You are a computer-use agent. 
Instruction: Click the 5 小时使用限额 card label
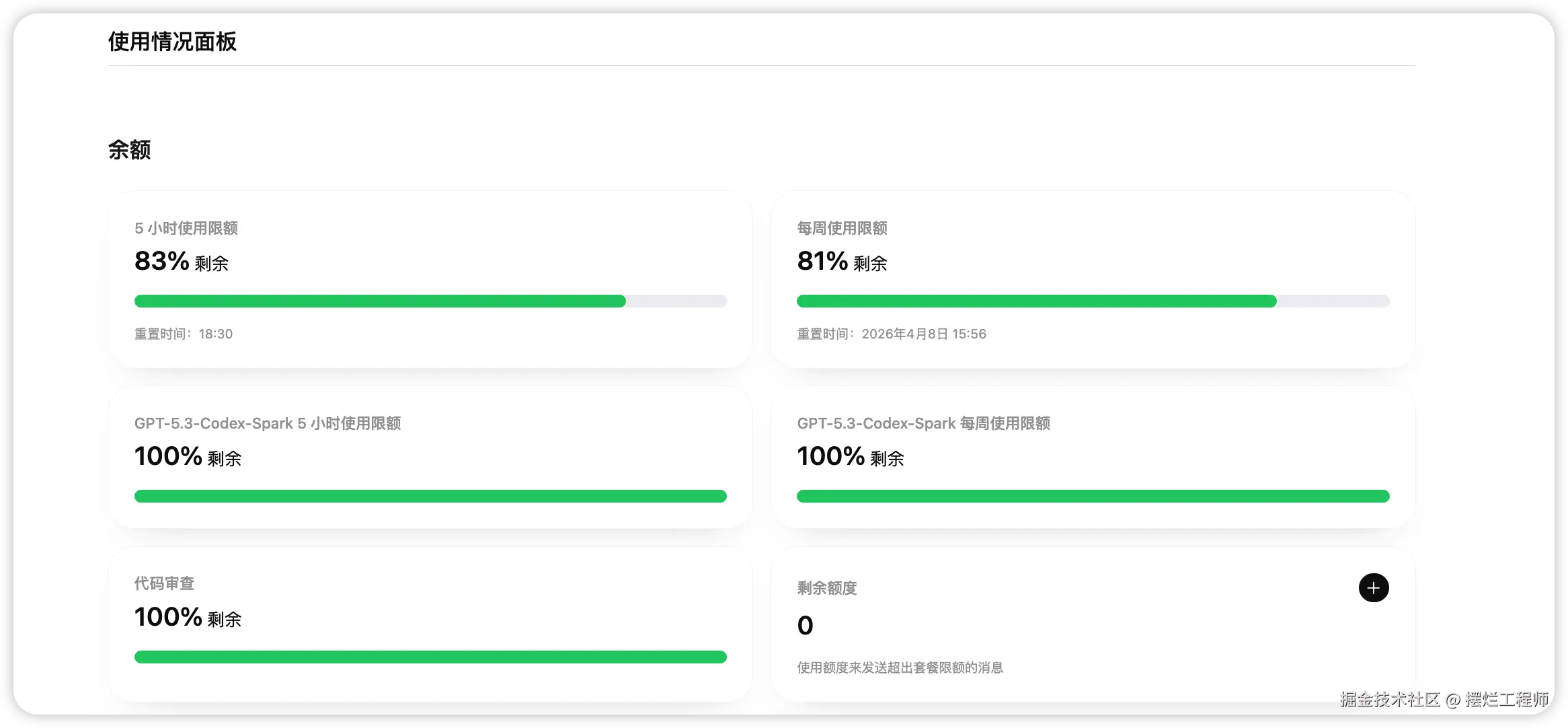[186, 228]
